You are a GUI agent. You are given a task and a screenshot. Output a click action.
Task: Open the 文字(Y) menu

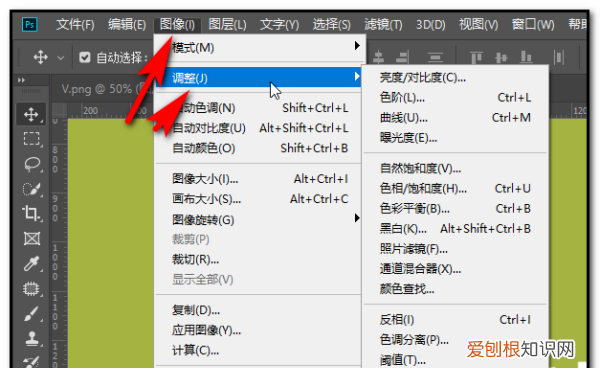pyautogui.click(x=279, y=25)
